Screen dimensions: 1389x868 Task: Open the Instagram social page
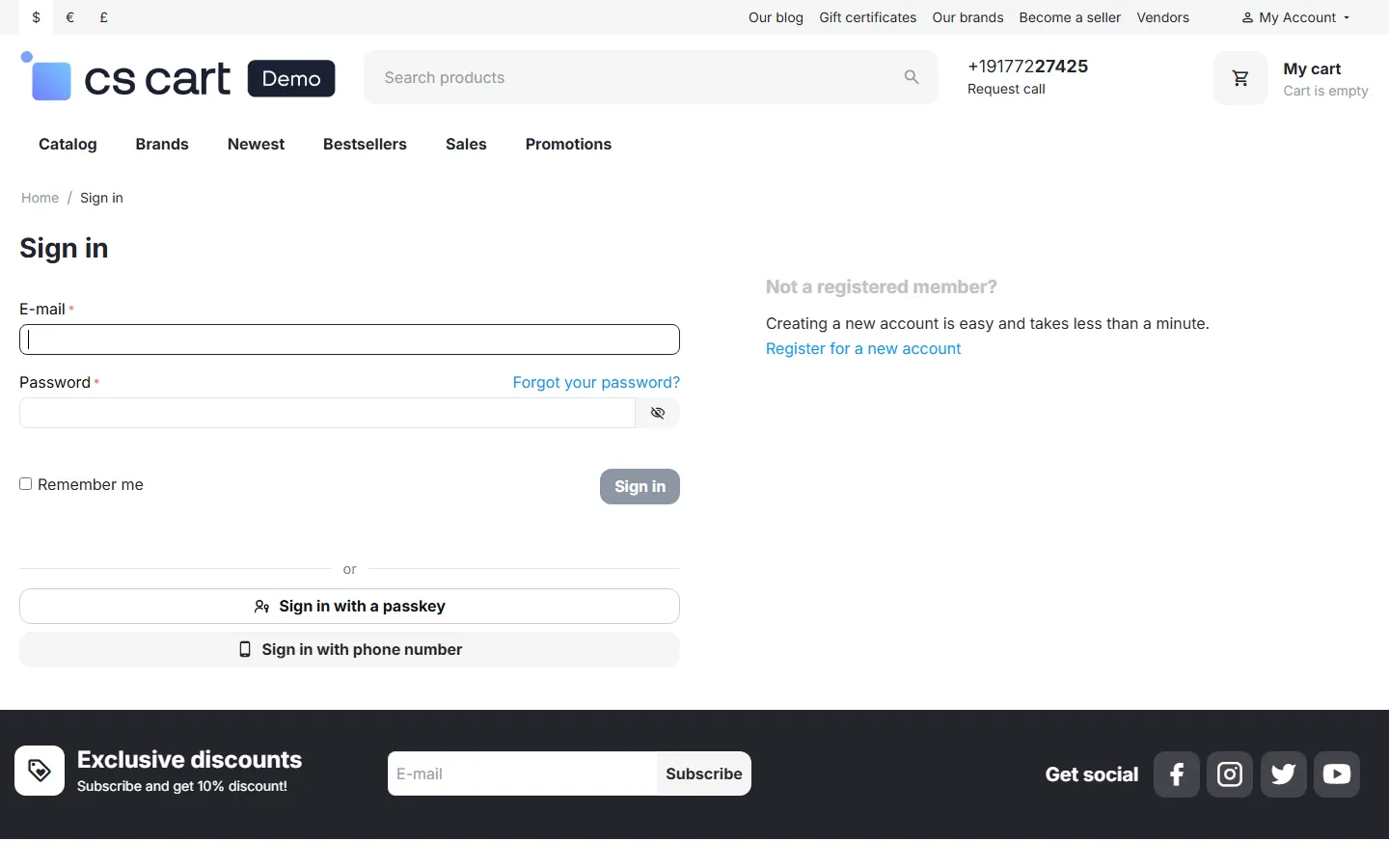(1230, 774)
